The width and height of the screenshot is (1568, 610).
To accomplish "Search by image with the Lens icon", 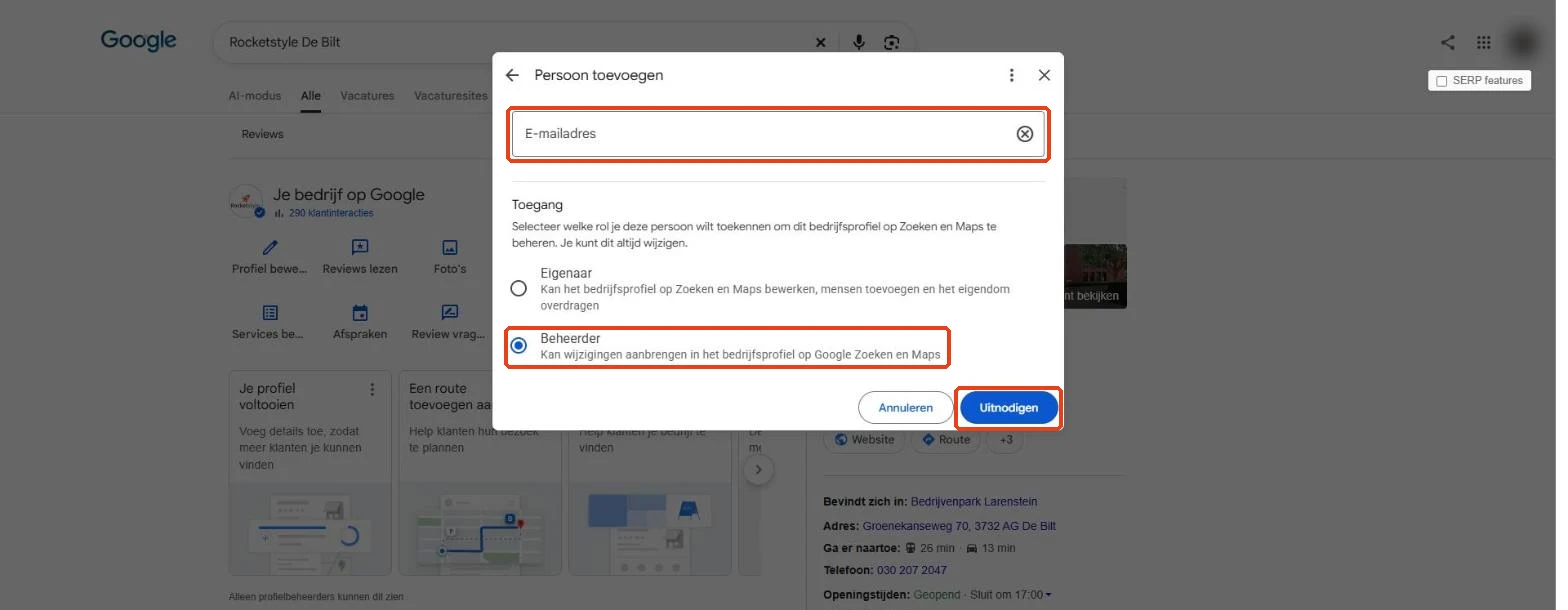I will [x=892, y=42].
